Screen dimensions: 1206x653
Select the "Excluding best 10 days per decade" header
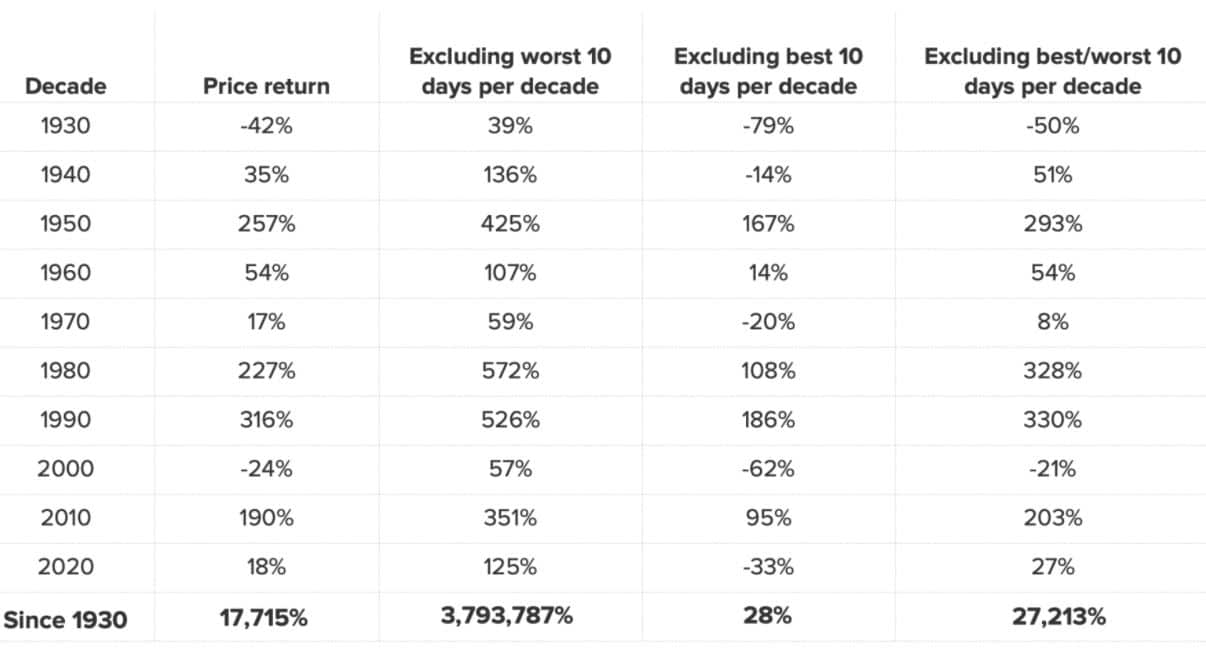tap(768, 71)
